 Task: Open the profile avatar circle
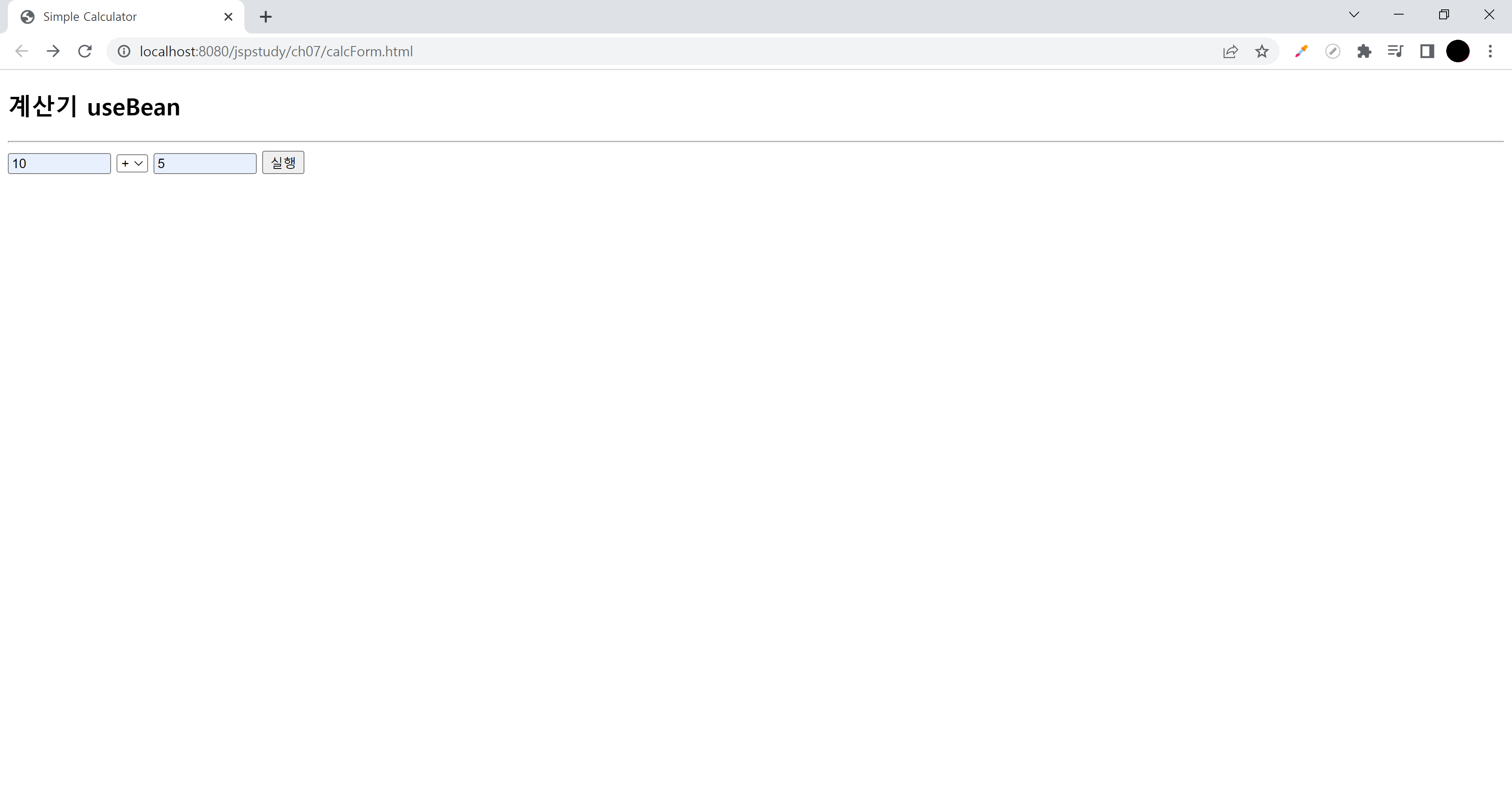pyautogui.click(x=1457, y=52)
